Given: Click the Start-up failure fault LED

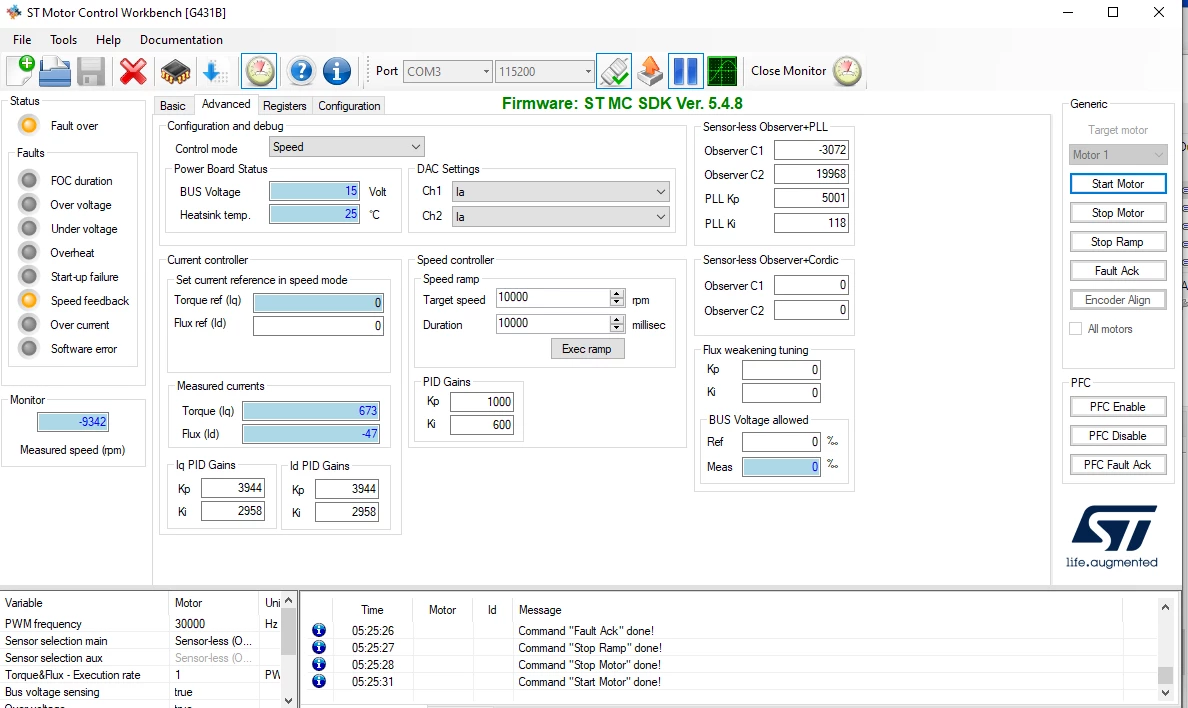Looking at the screenshot, I should 29,276.
